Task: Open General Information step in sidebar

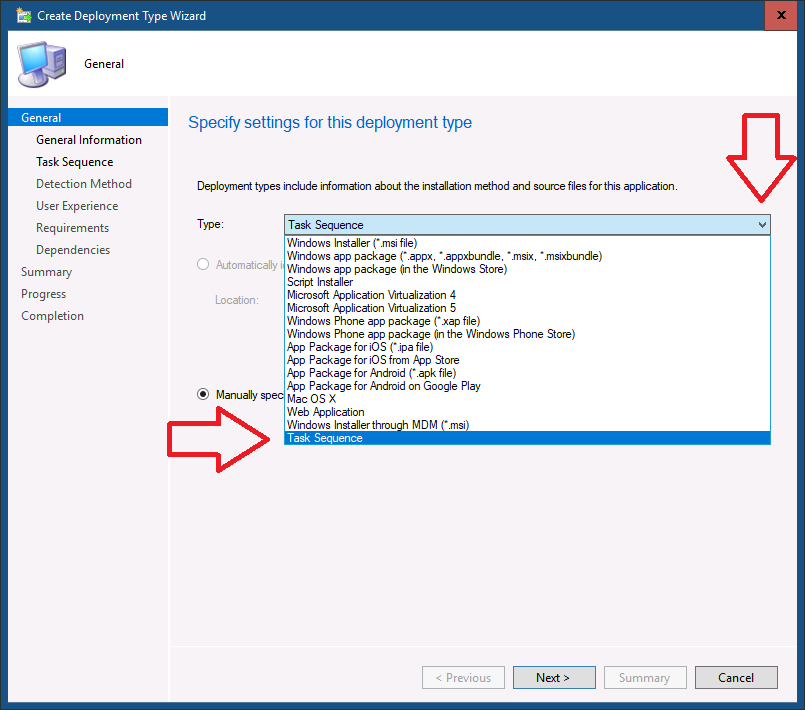Action: [89, 140]
